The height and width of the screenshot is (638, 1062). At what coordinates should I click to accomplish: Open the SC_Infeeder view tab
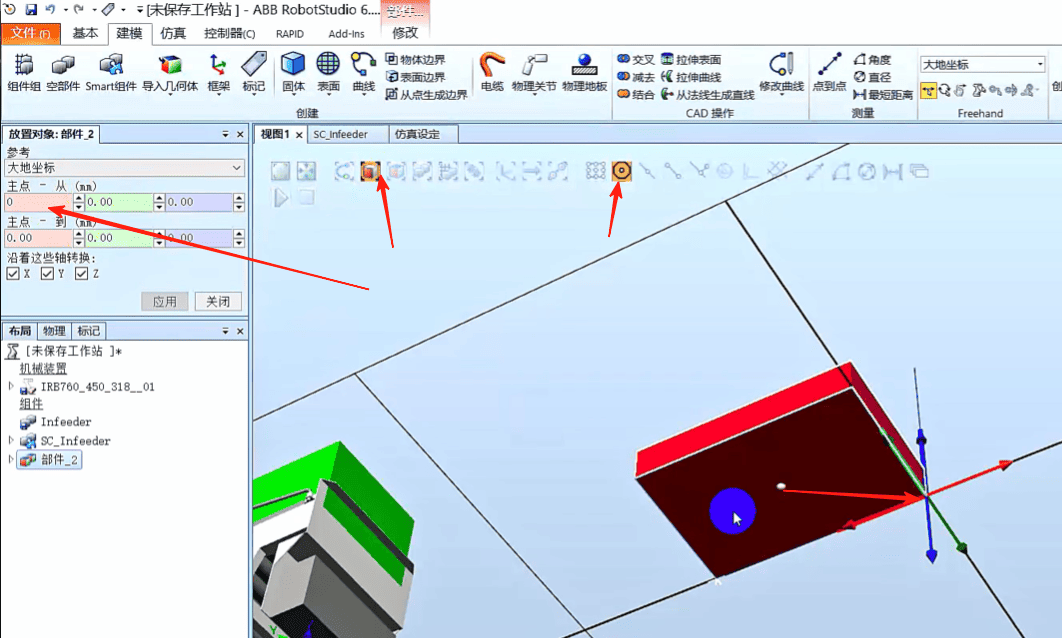[340, 134]
